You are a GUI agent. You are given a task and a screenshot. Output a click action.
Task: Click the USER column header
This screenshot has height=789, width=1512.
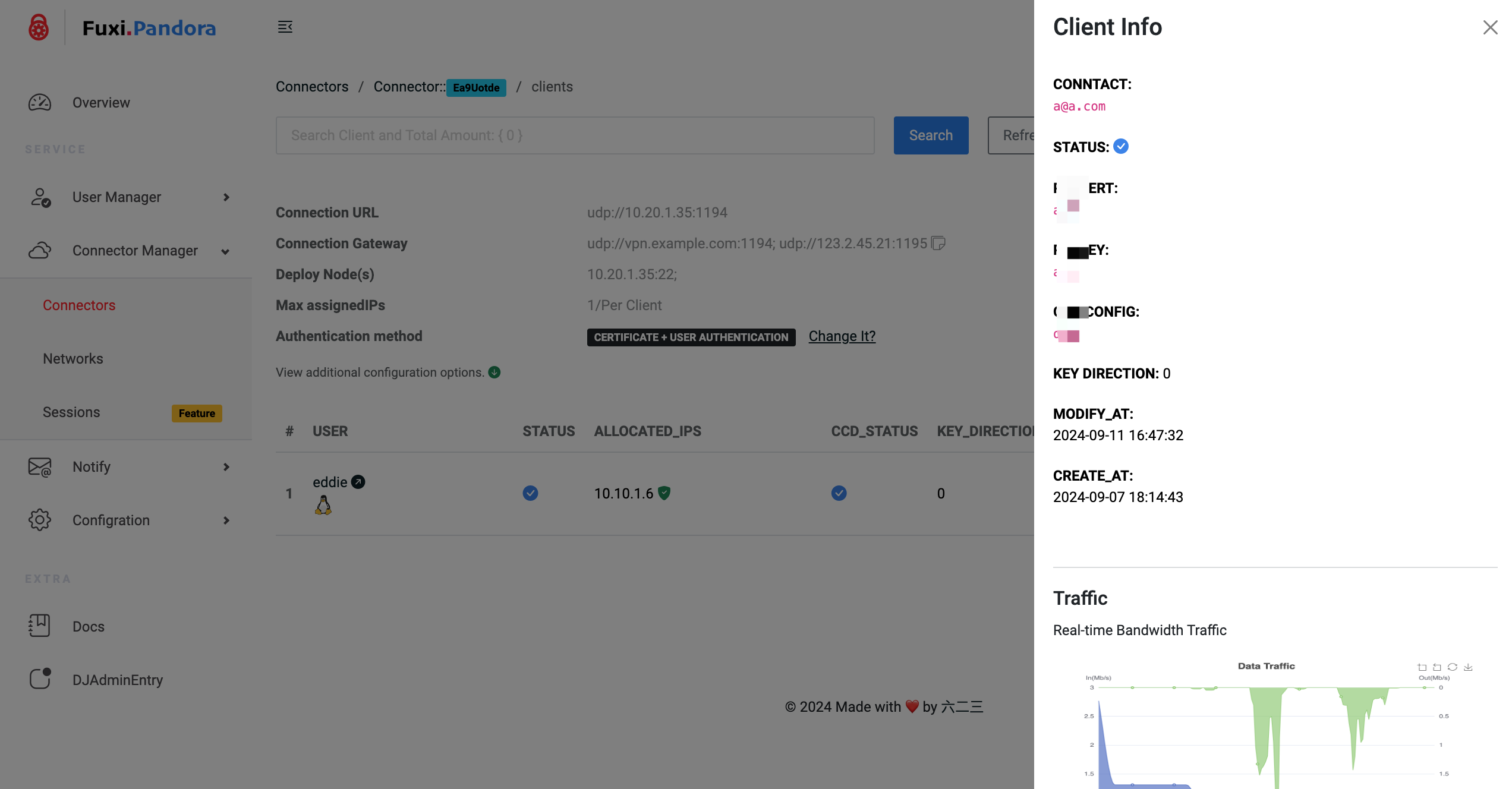coord(330,431)
